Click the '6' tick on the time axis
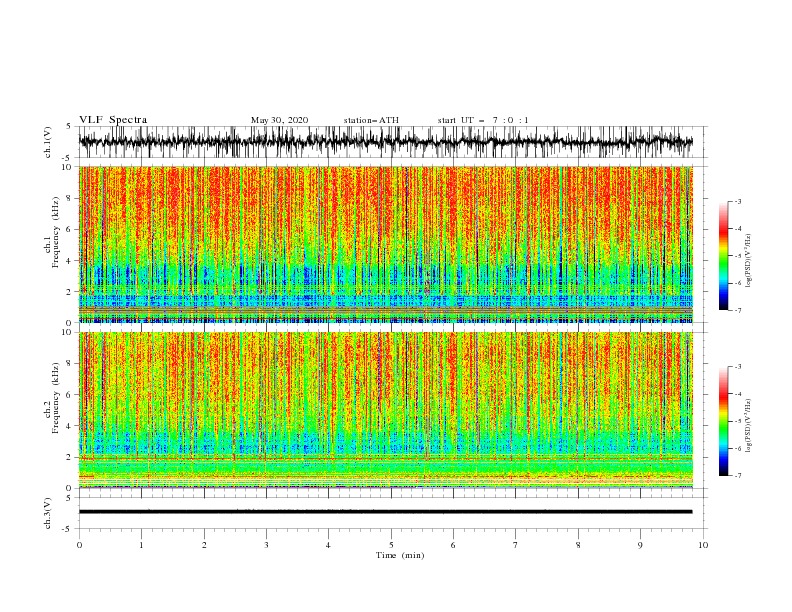This screenshot has height=612, width=792. 453,545
